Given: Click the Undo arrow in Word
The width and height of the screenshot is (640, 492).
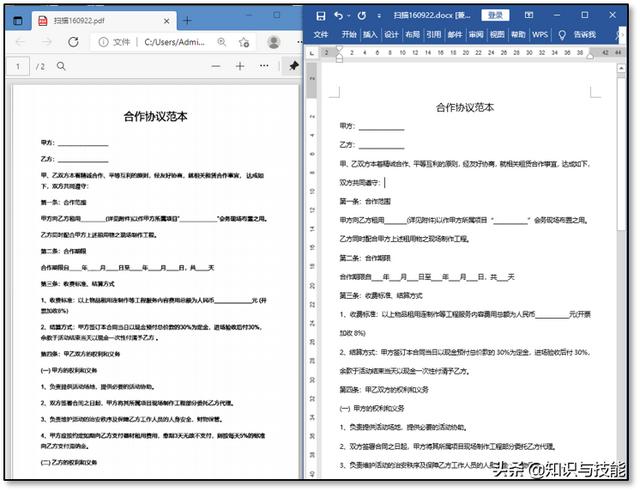Looking at the screenshot, I should (338, 16).
